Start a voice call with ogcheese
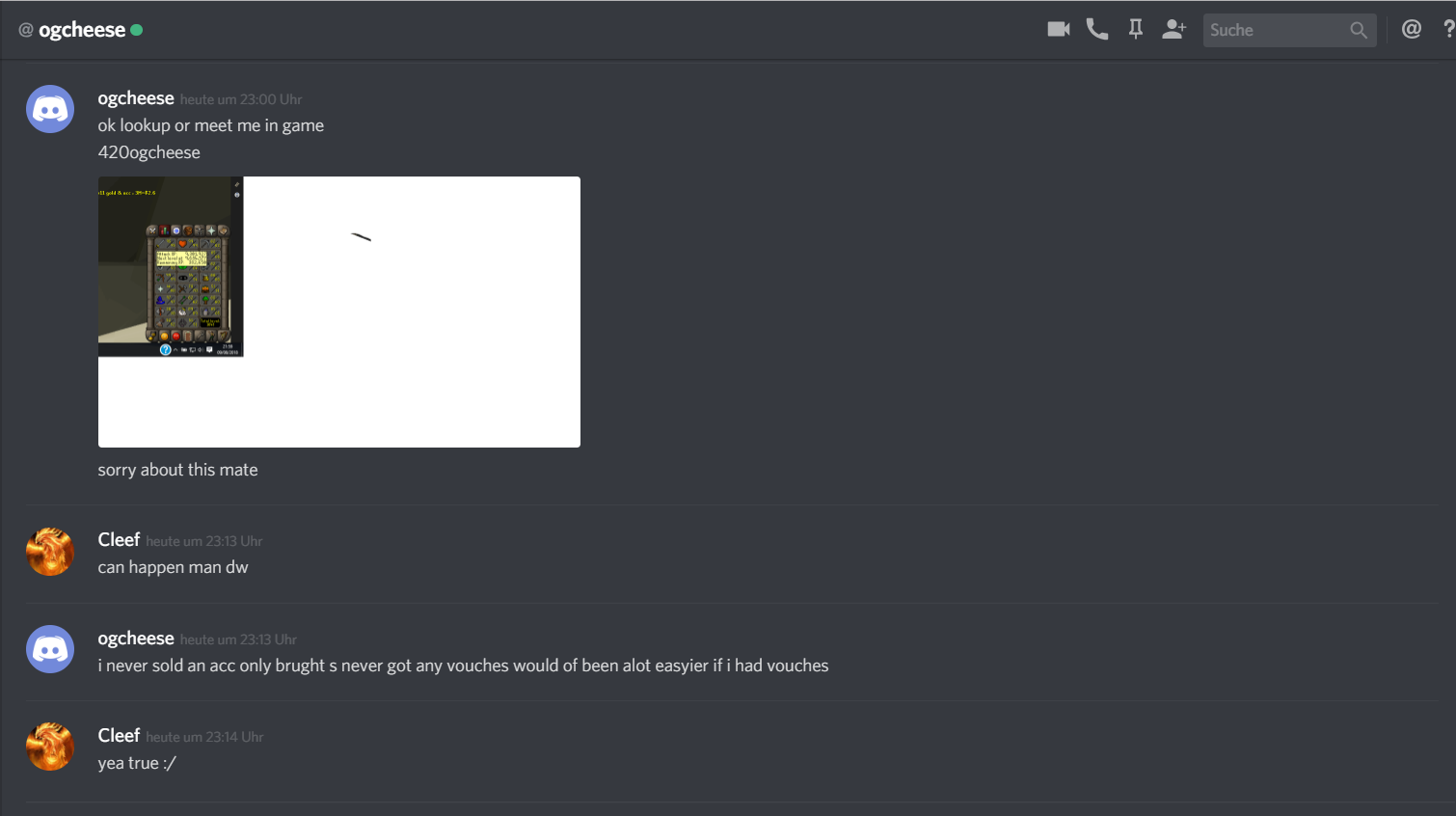Viewport: 1456px width, 816px height. (1097, 29)
